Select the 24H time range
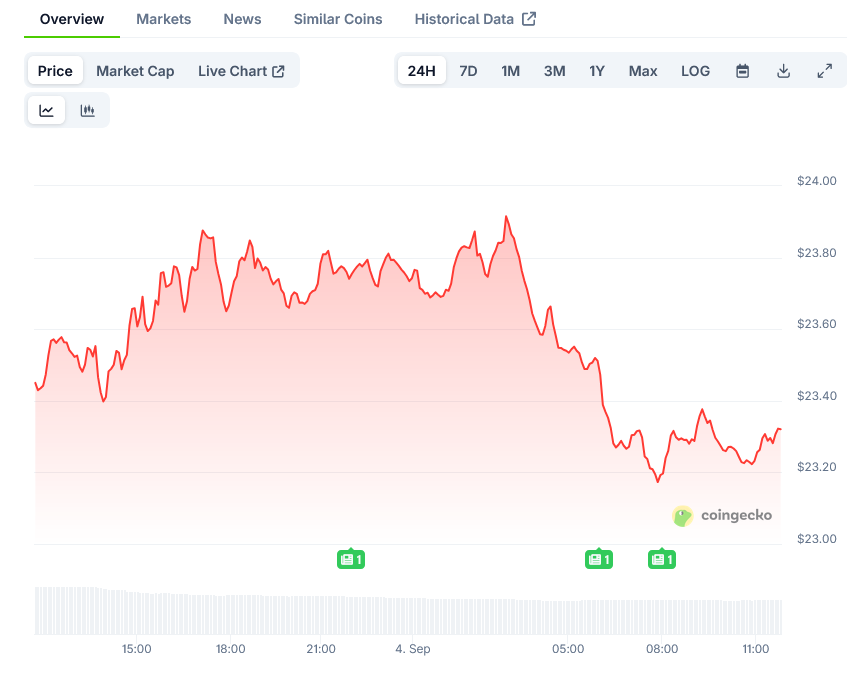 click(422, 71)
